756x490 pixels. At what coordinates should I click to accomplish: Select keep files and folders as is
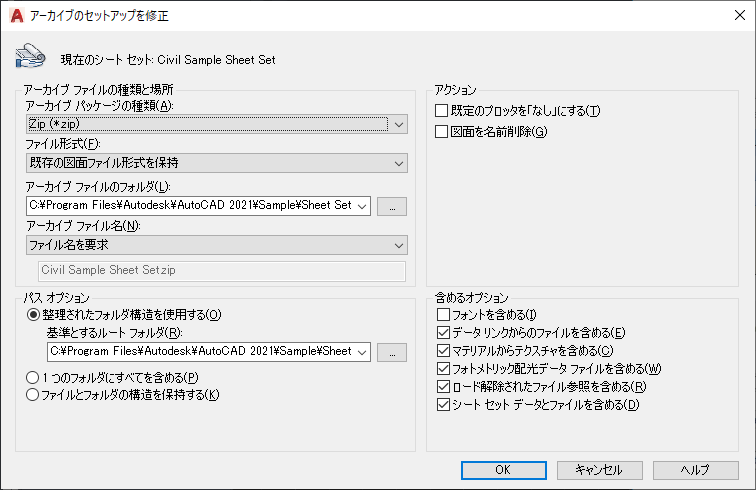[x=32, y=395]
